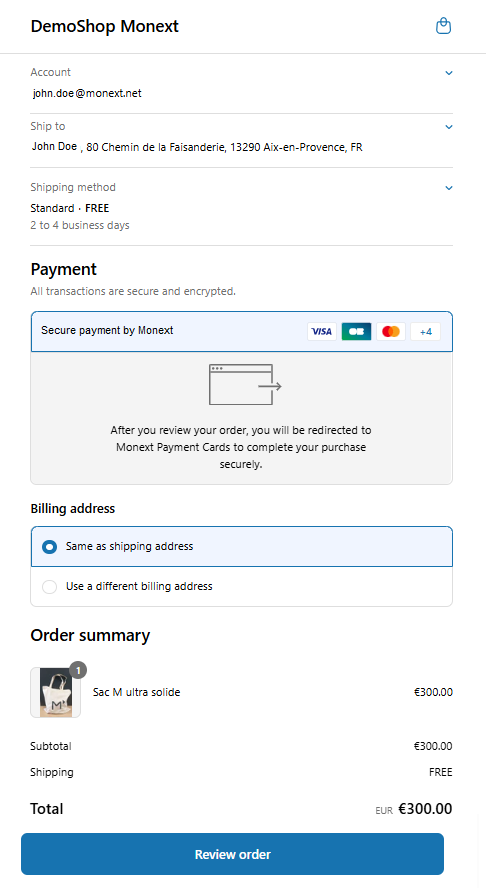
Task: Select the Secure payment by Monext option
Action: [241, 331]
